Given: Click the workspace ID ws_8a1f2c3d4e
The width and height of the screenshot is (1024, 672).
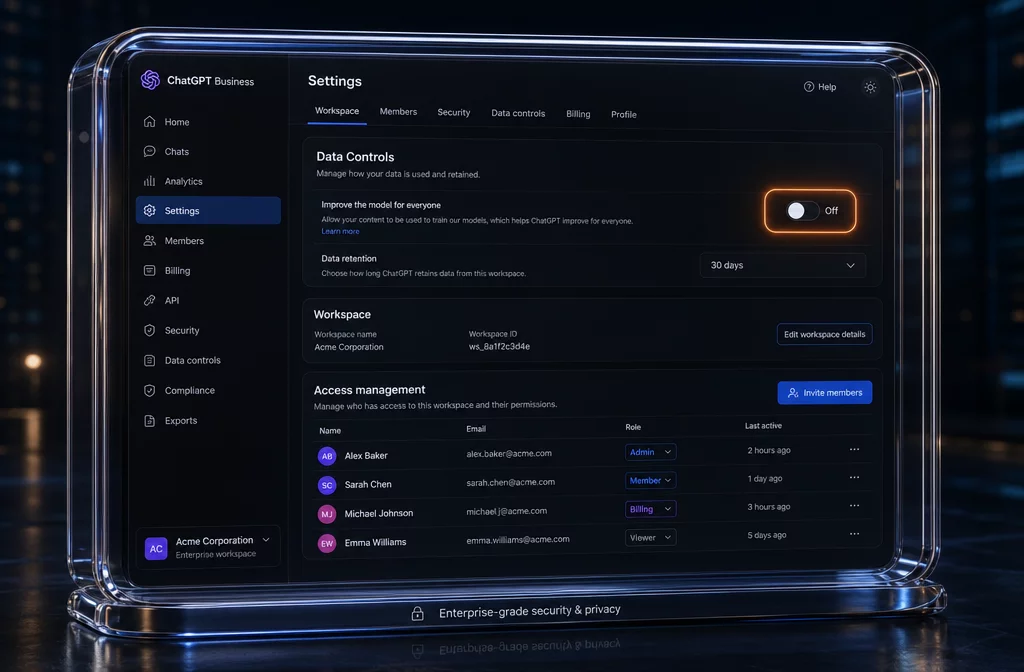Looking at the screenshot, I should coord(500,346).
